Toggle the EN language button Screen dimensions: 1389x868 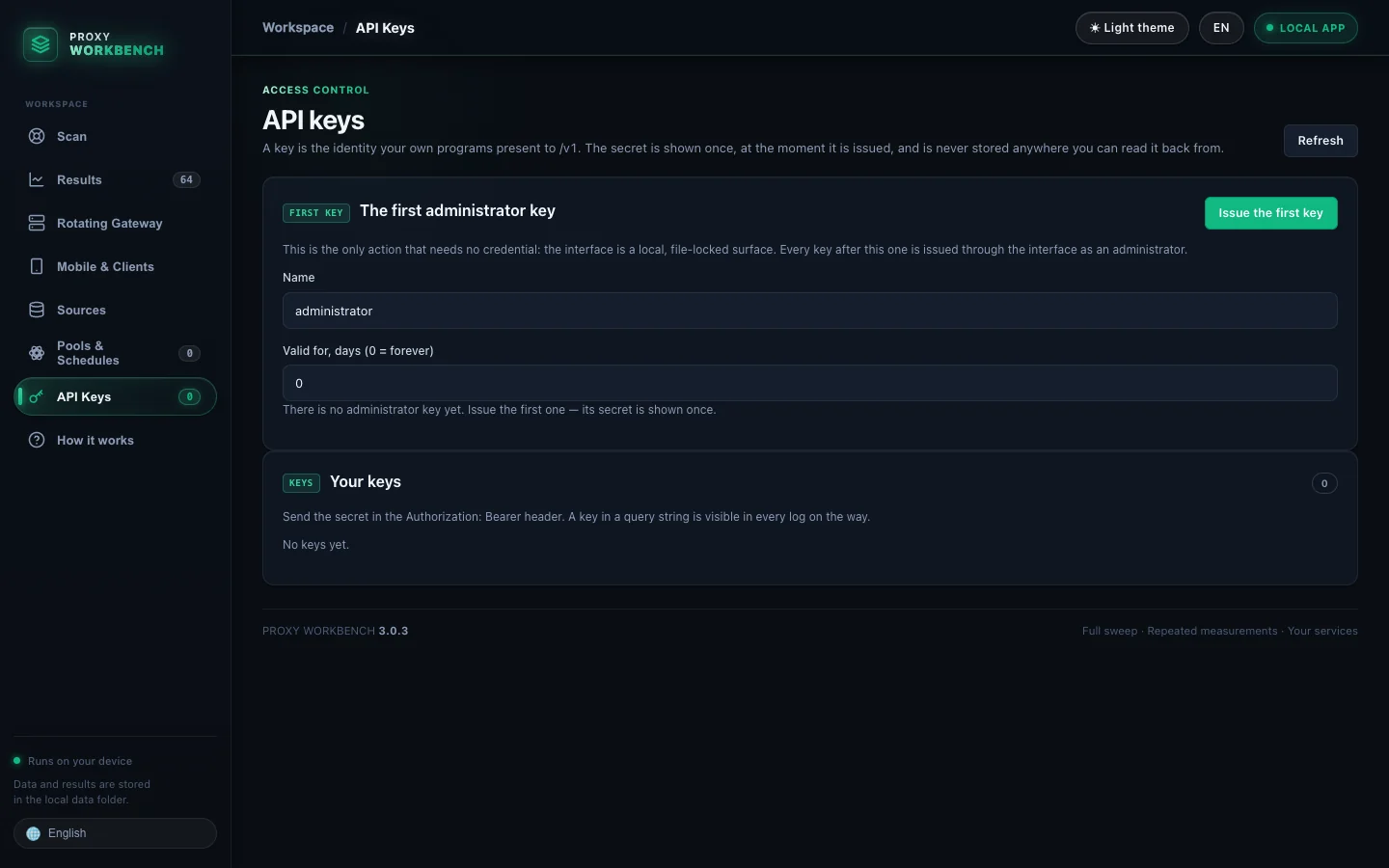tap(1221, 28)
